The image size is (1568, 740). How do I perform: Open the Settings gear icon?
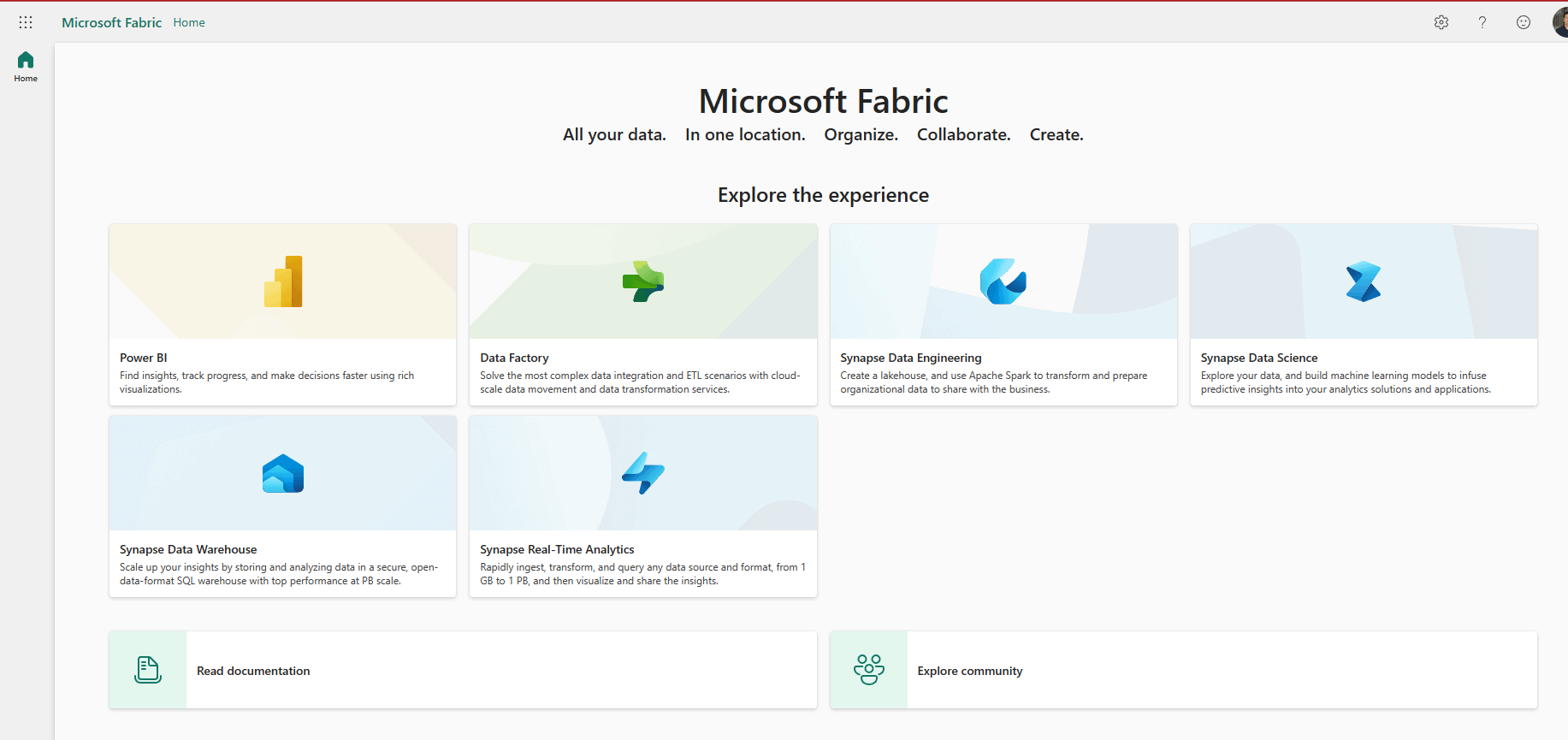pyautogui.click(x=1441, y=22)
